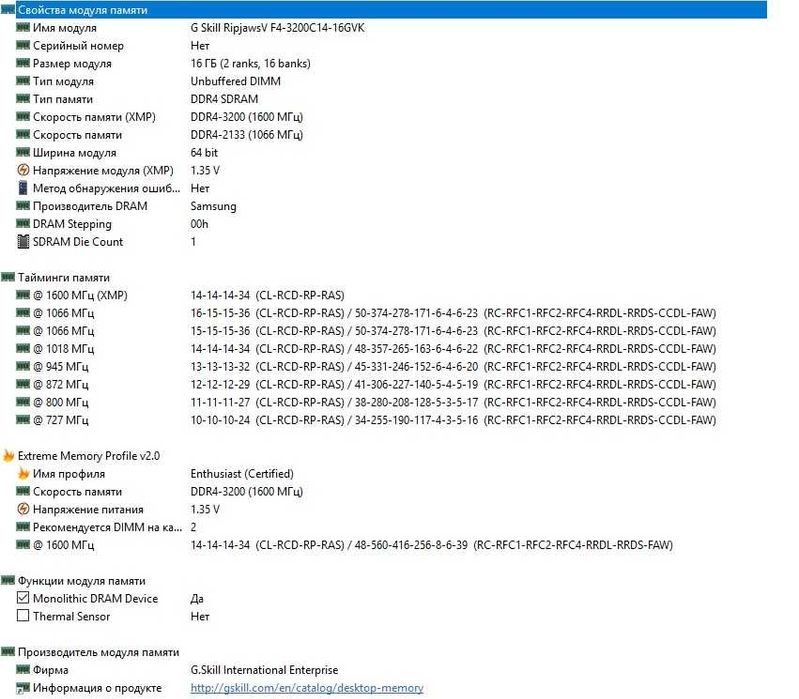Viewport: 799px width, 699px height.
Task: Click the voltage icon beside Напряжение модуля (XMP)
Action: pyautogui.click(x=23, y=170)
